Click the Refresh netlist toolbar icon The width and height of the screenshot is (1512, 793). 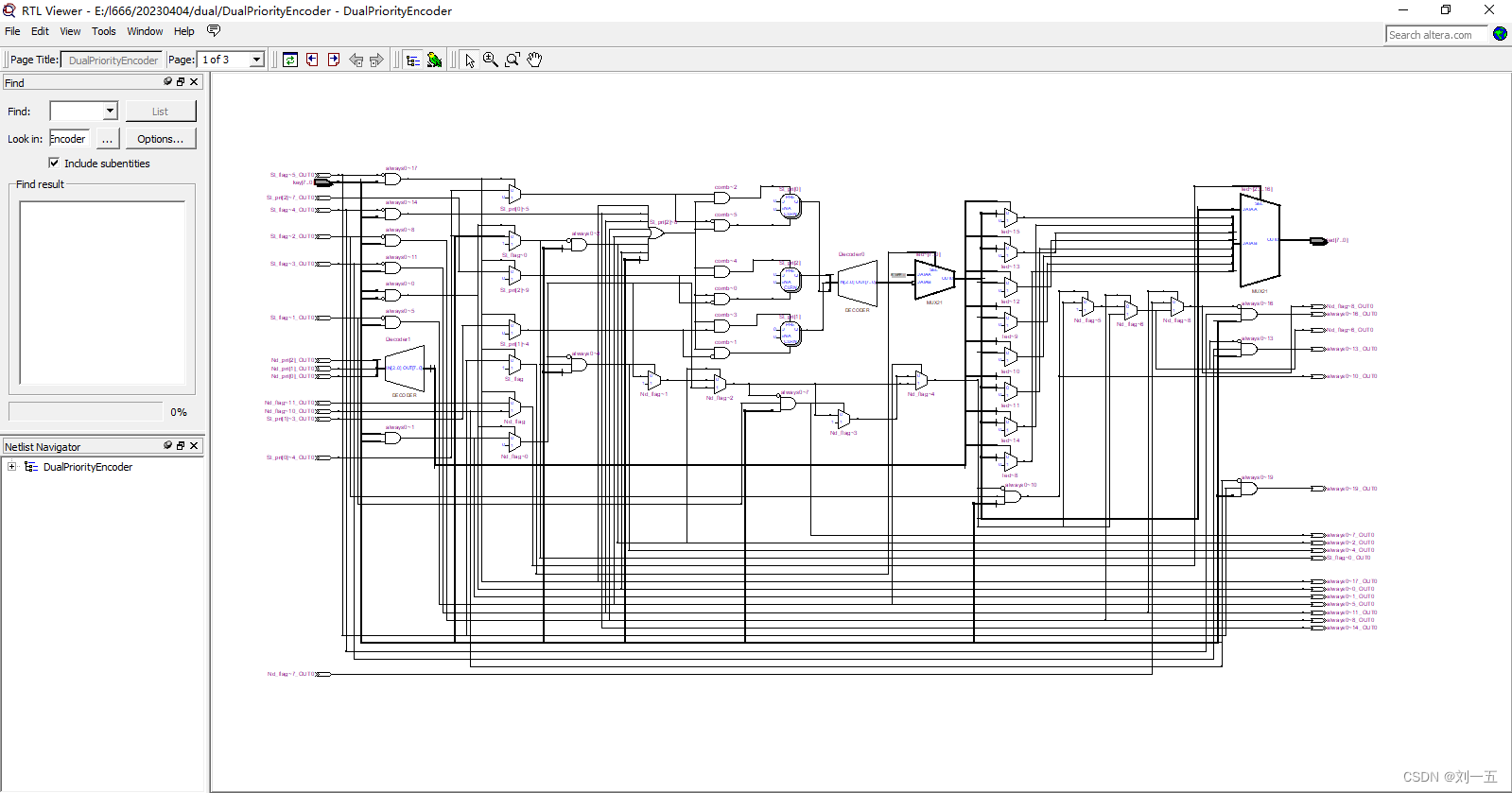(290, 60)
